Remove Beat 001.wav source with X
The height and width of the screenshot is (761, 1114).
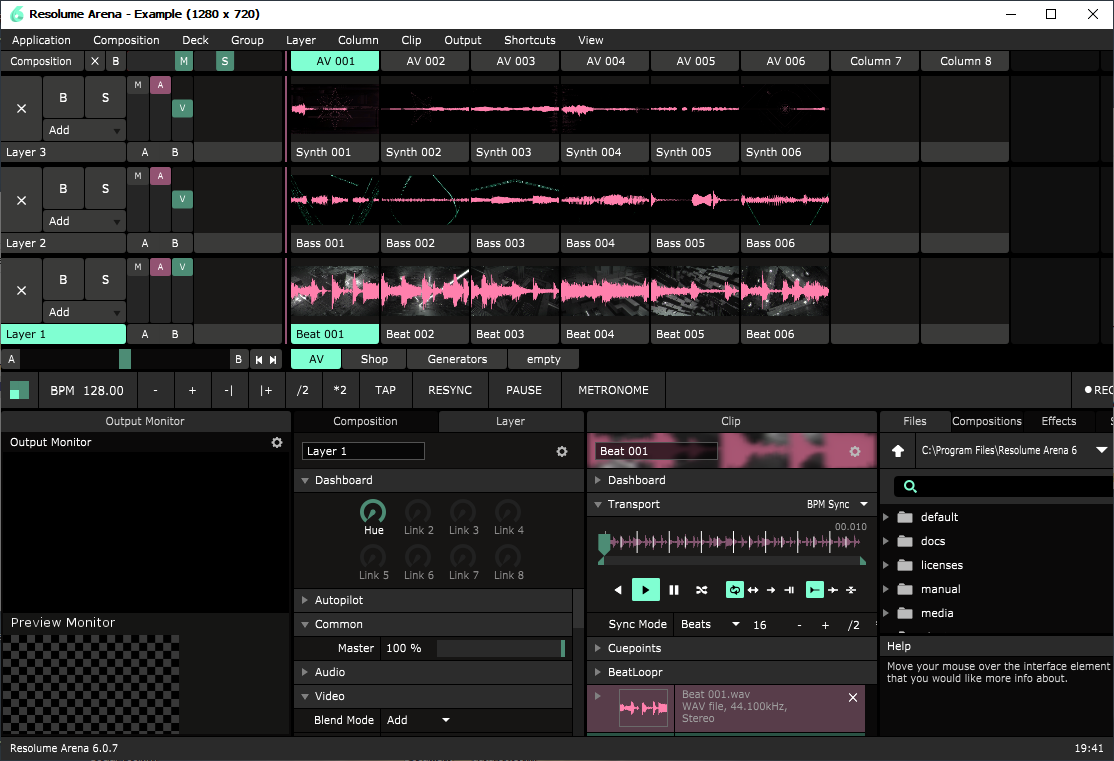[853, 698]
